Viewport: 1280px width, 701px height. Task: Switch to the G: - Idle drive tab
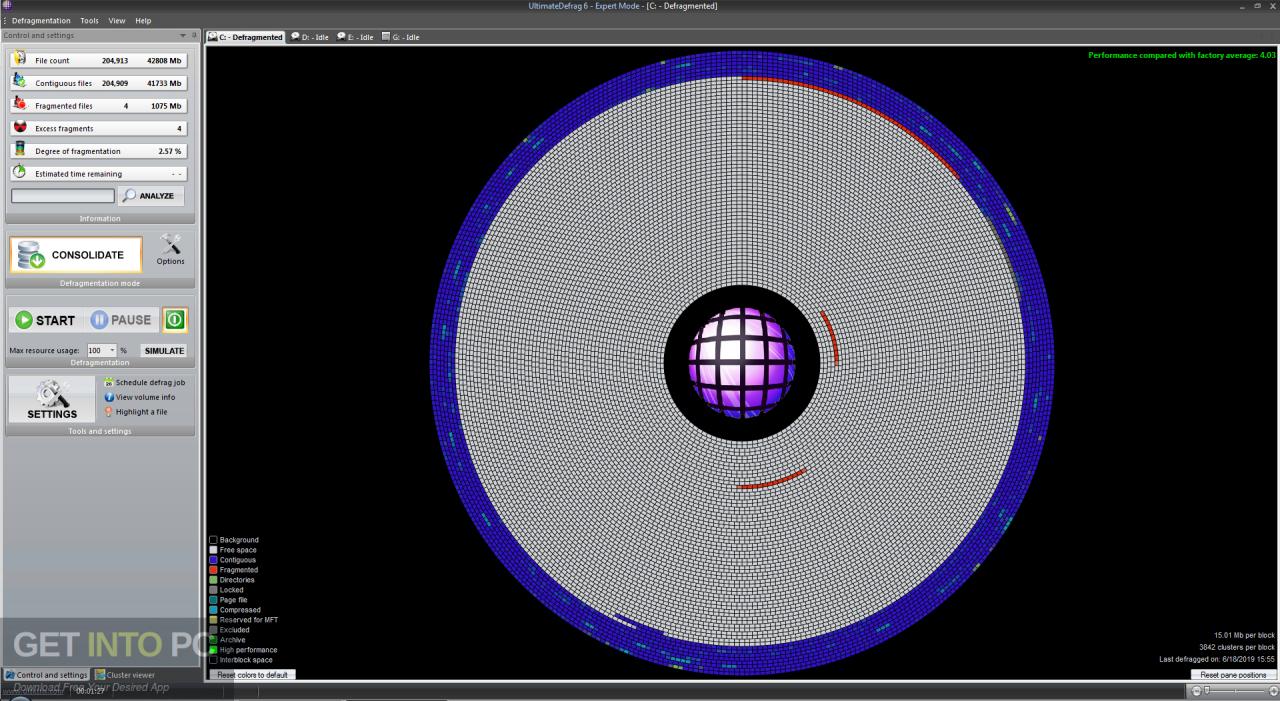(400, 37)
